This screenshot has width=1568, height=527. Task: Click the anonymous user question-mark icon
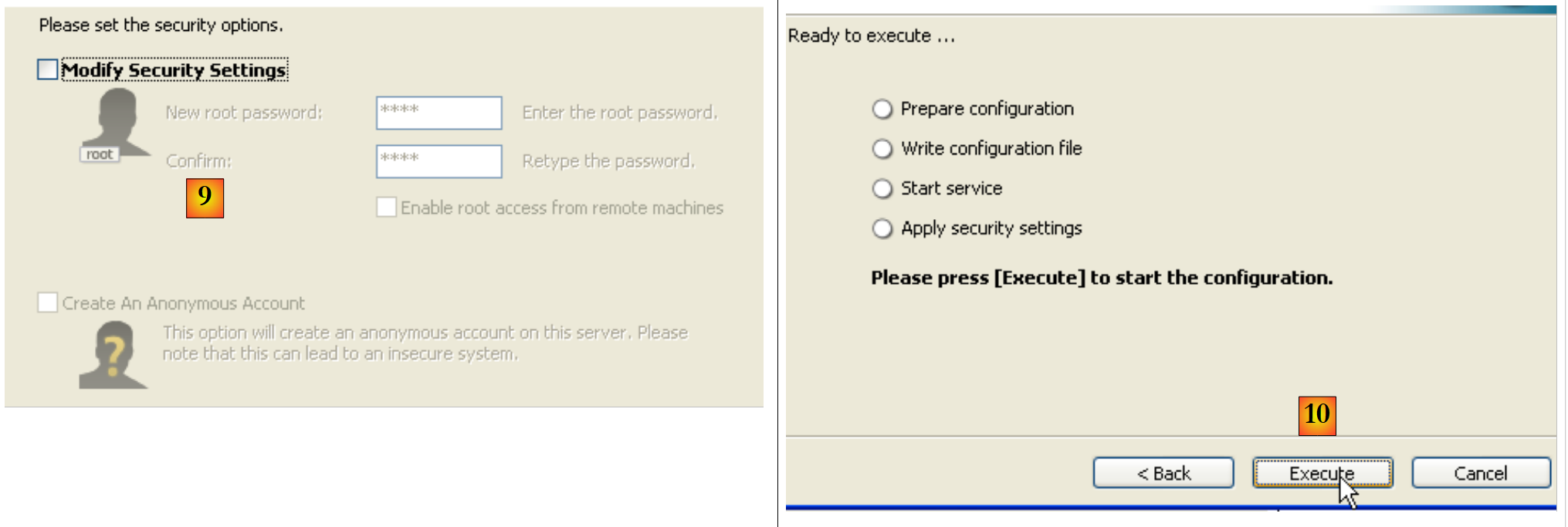[113, 356]
